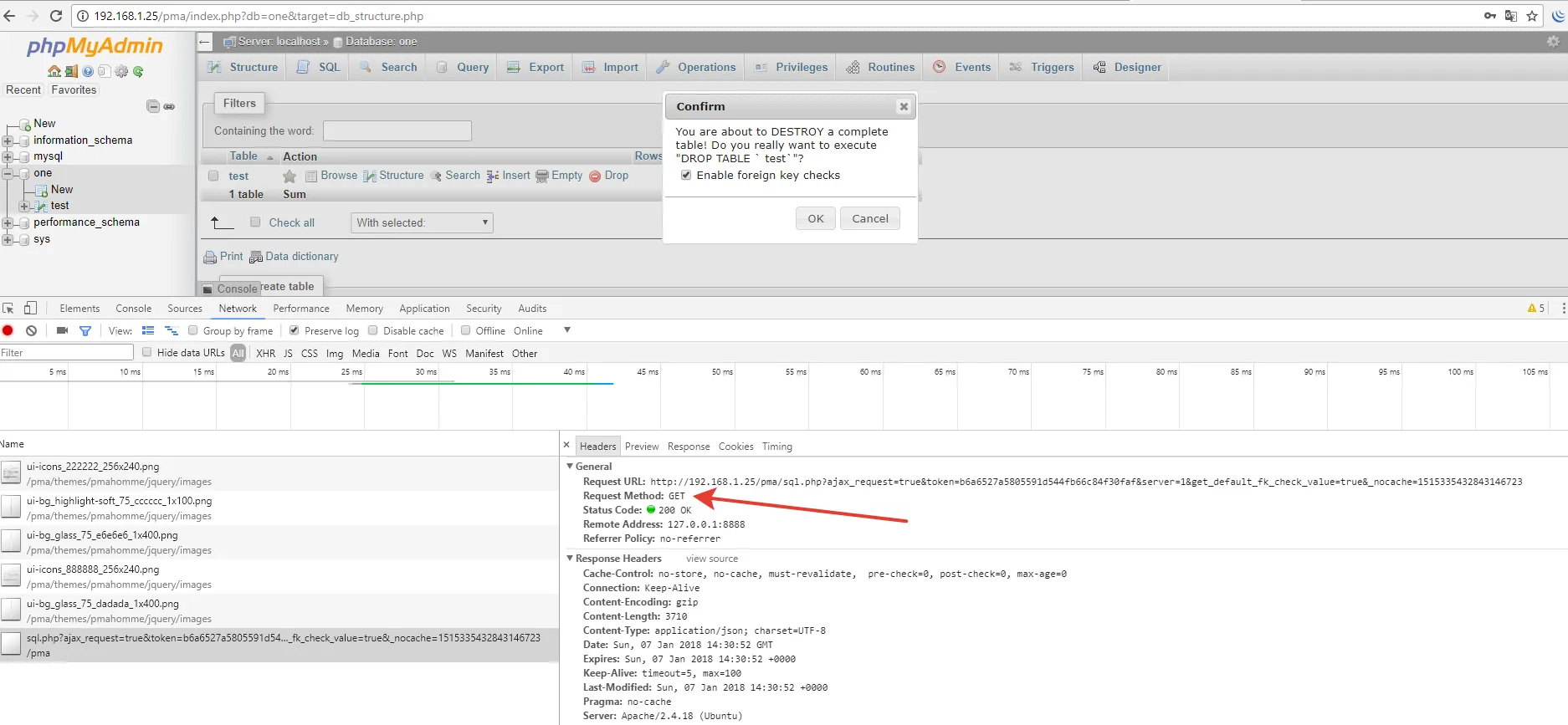Click the translate page icon in address bar
The image size is (1568, 725).
click(1511, 16)
